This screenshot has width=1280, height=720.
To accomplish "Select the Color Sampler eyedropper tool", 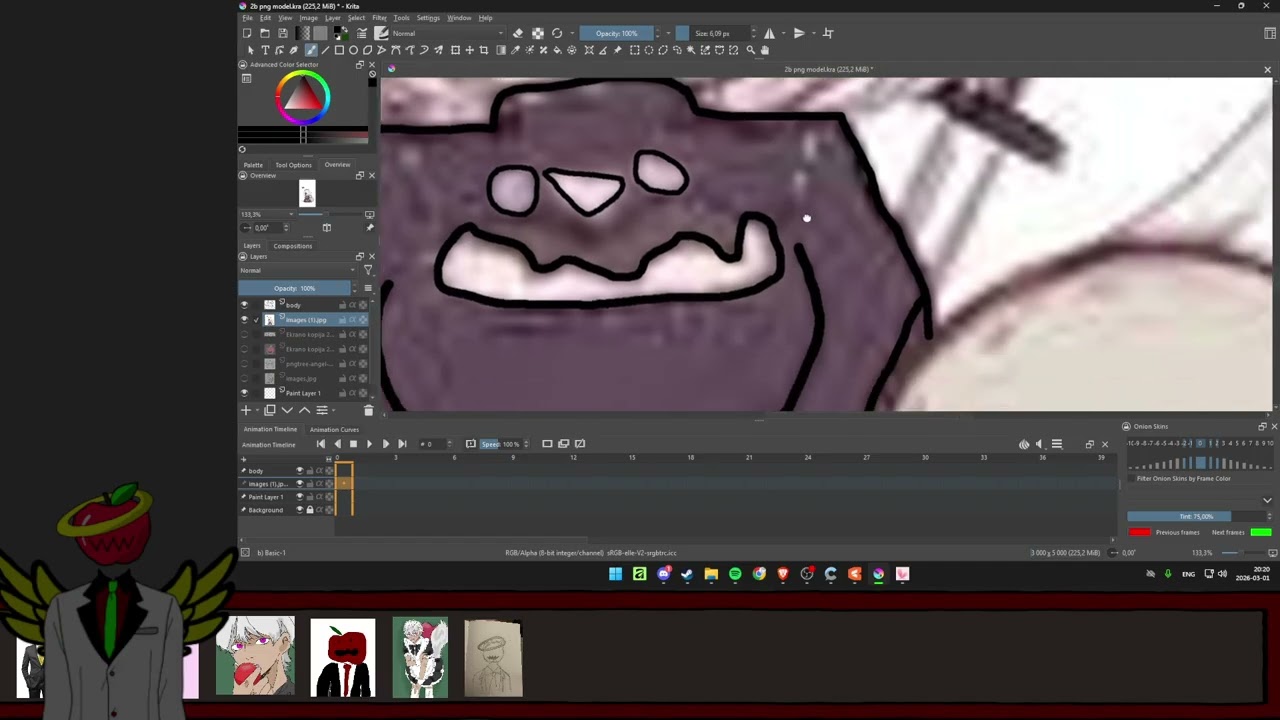I will pyautogui.click(x=515, y=50).
